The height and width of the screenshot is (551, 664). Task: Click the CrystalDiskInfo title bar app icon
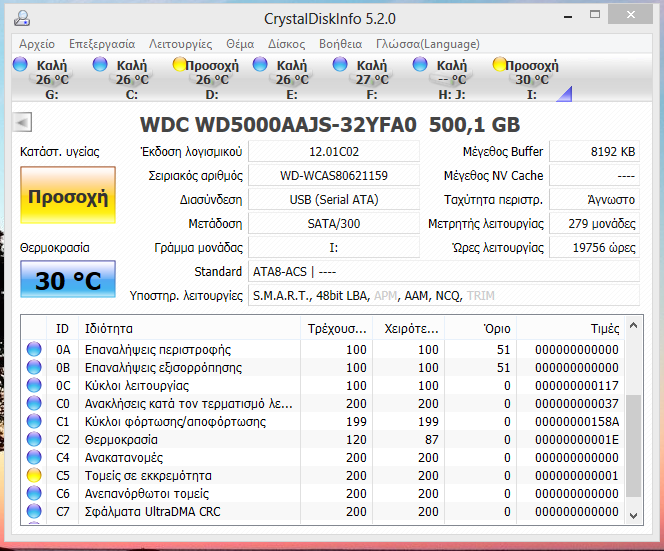coord(22,18)
